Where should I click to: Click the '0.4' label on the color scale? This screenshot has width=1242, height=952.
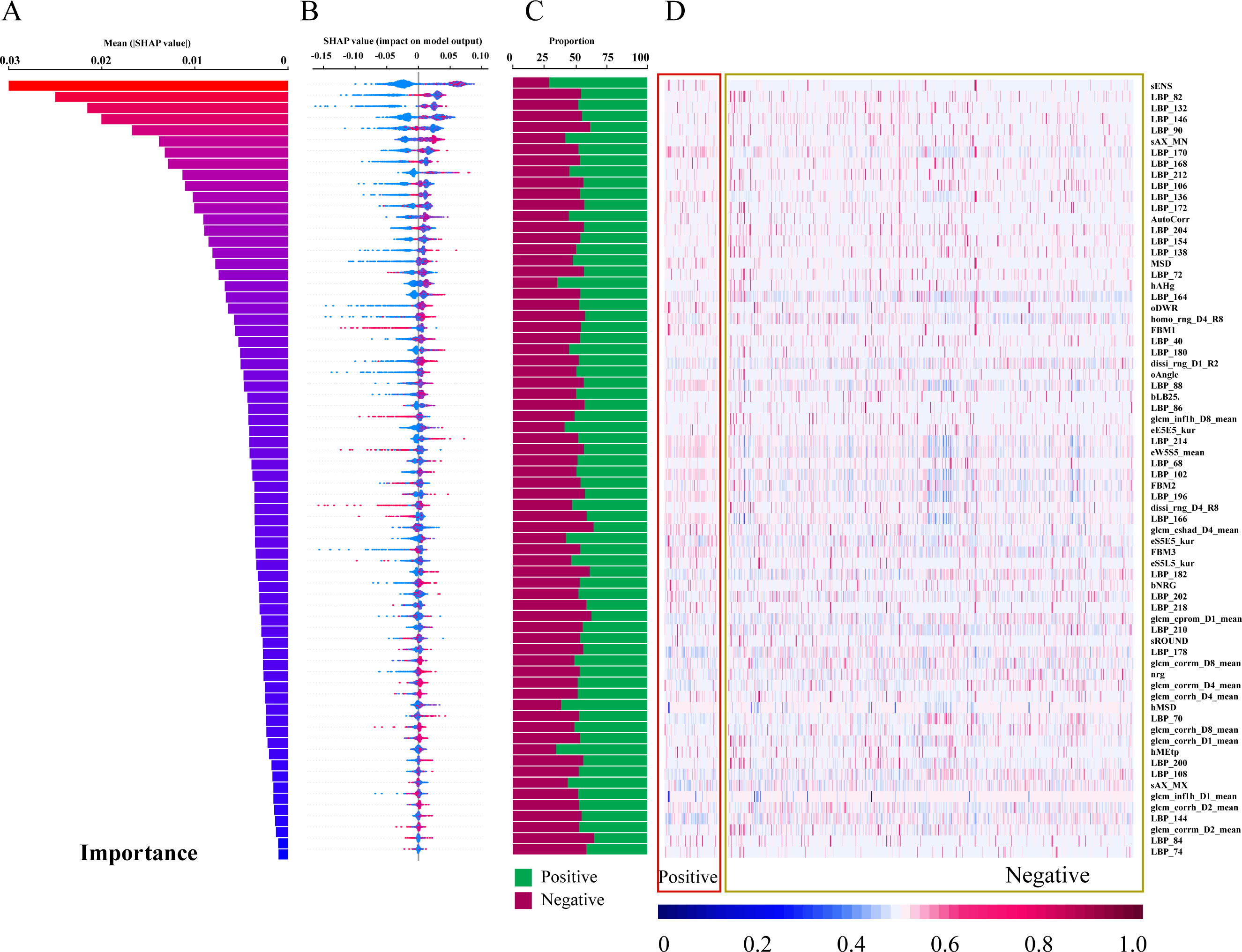[851, 943]
